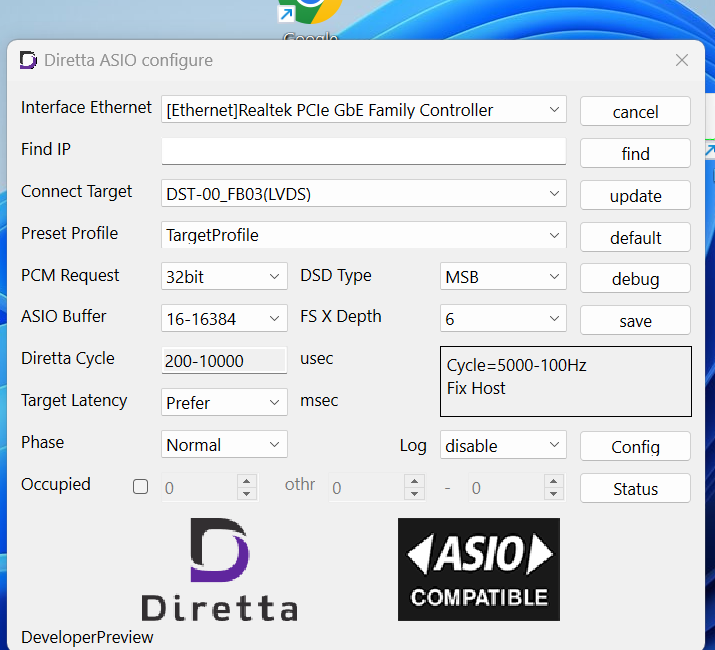Click the Occupied value spinner field

[x=199, y=488]
